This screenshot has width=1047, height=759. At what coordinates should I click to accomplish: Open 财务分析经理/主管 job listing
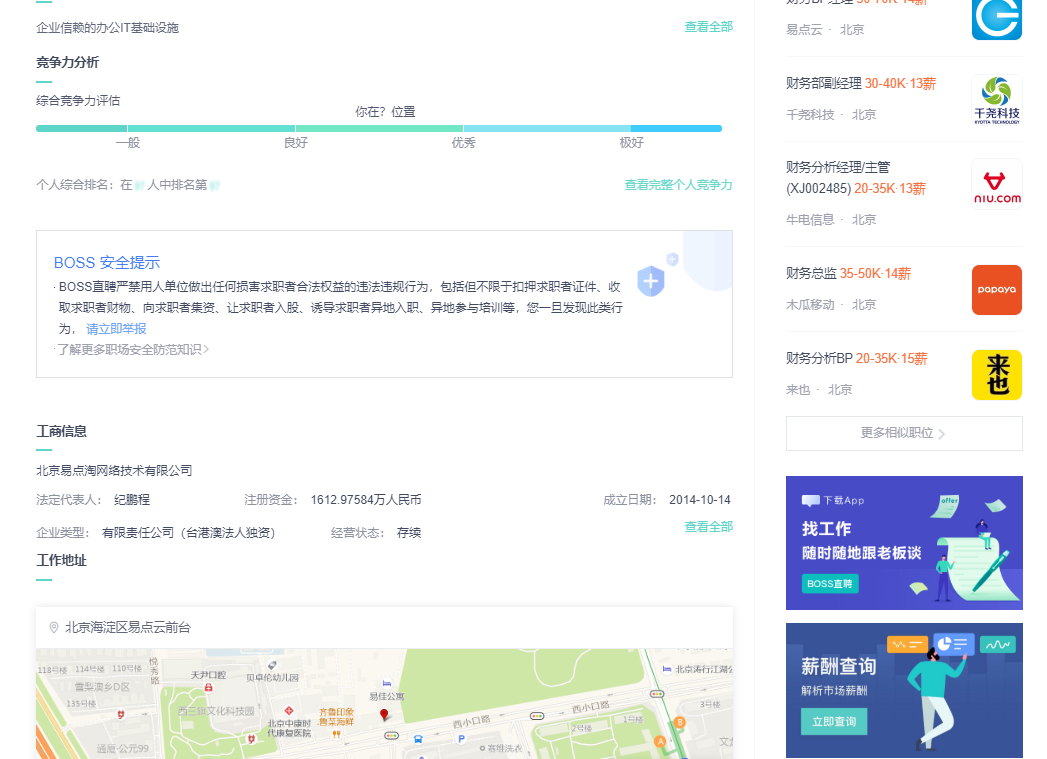point(856,178)
